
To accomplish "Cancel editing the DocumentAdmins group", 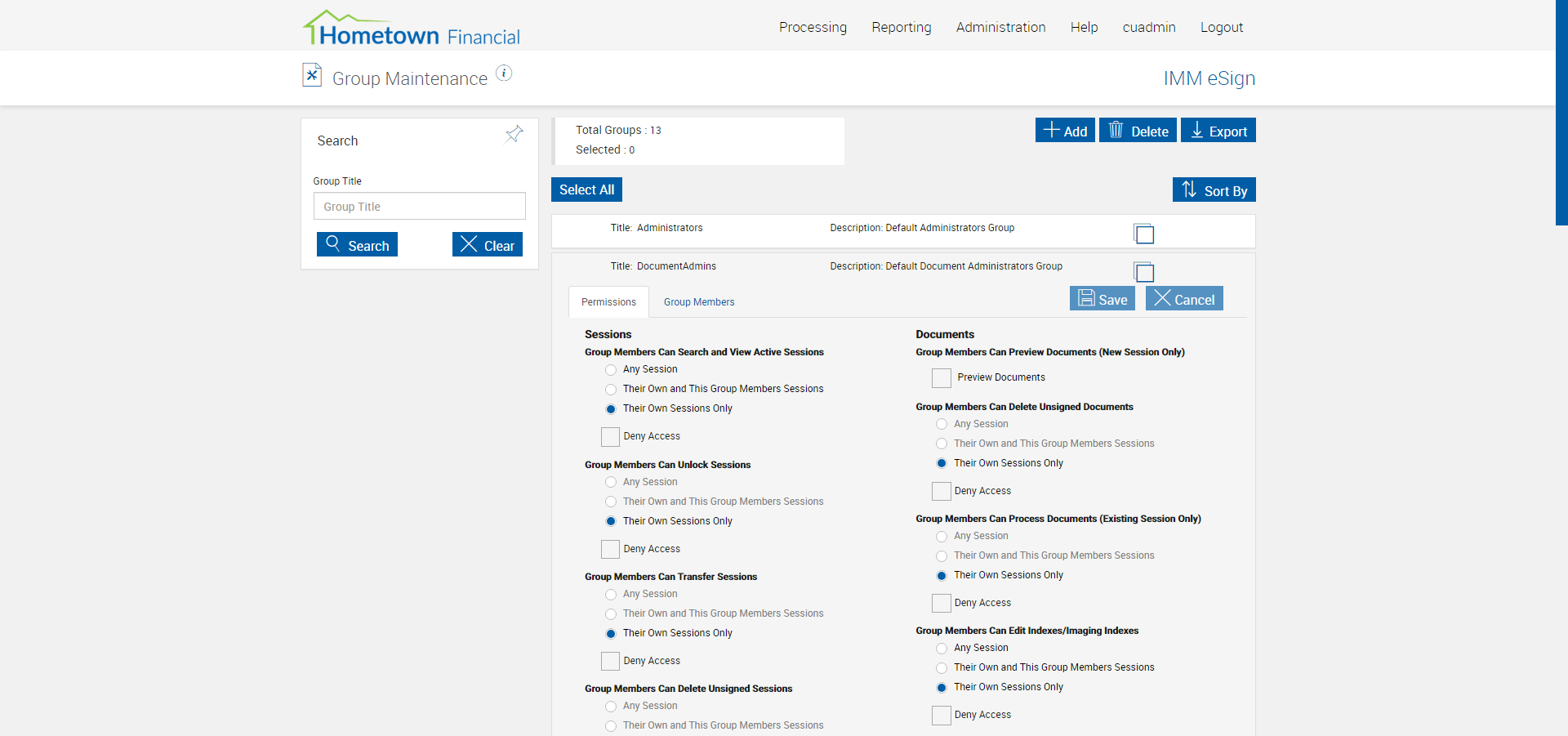I will coord(1183,299).
